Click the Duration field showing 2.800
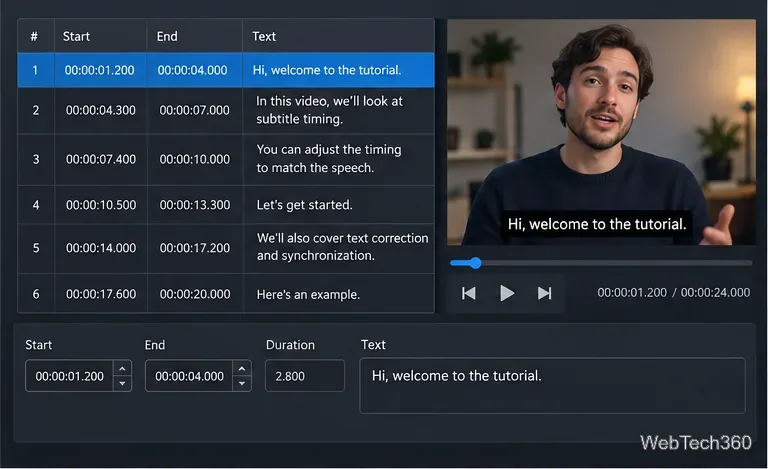This screenshot has height=469, width=768. click(x=305, y=376)
